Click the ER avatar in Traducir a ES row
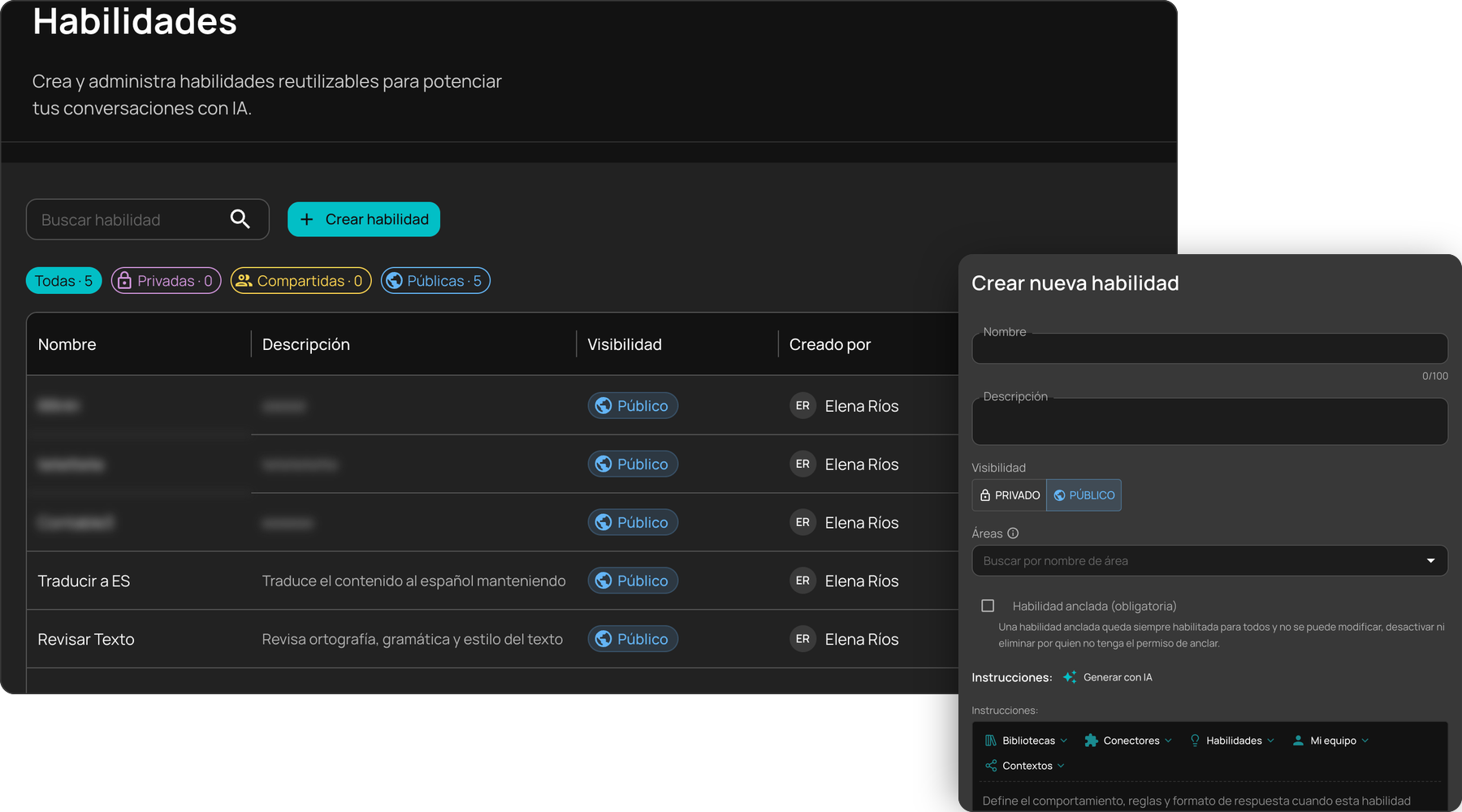Viewport: 1462px width, 812px height. pyautogui.click(x=802, y=581)
